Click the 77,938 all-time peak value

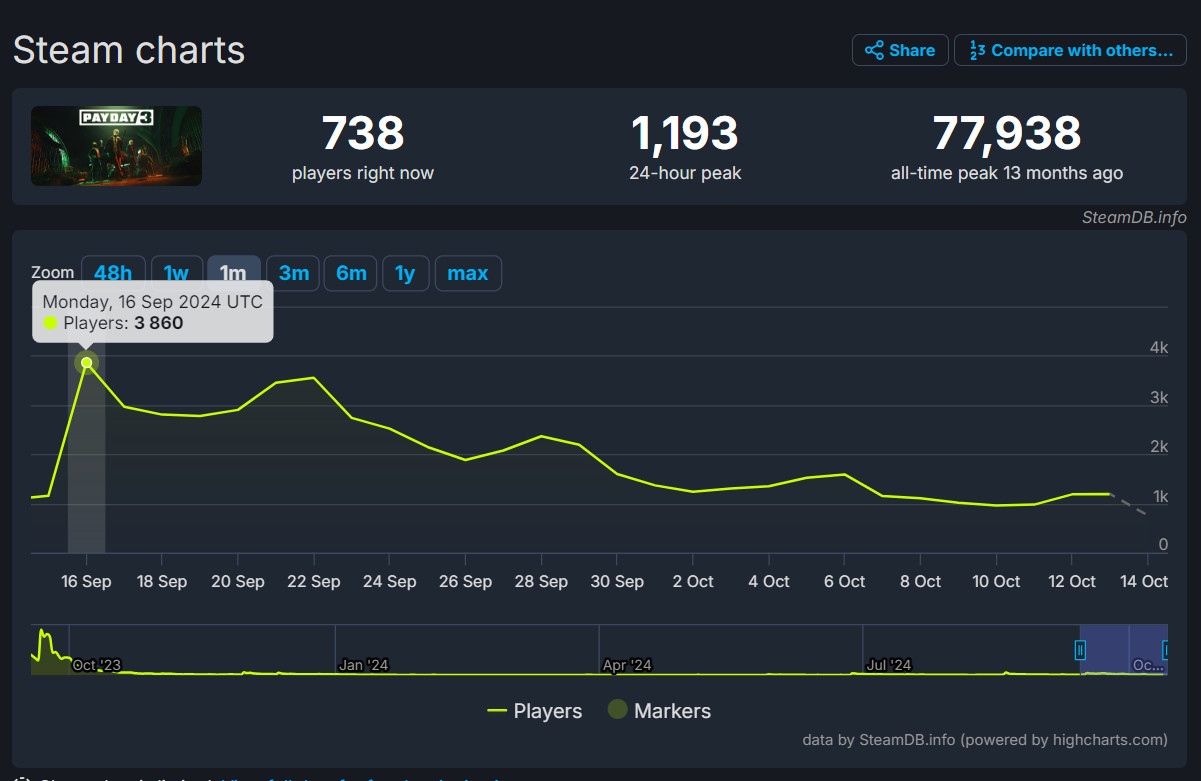[x=1007, y=133]
